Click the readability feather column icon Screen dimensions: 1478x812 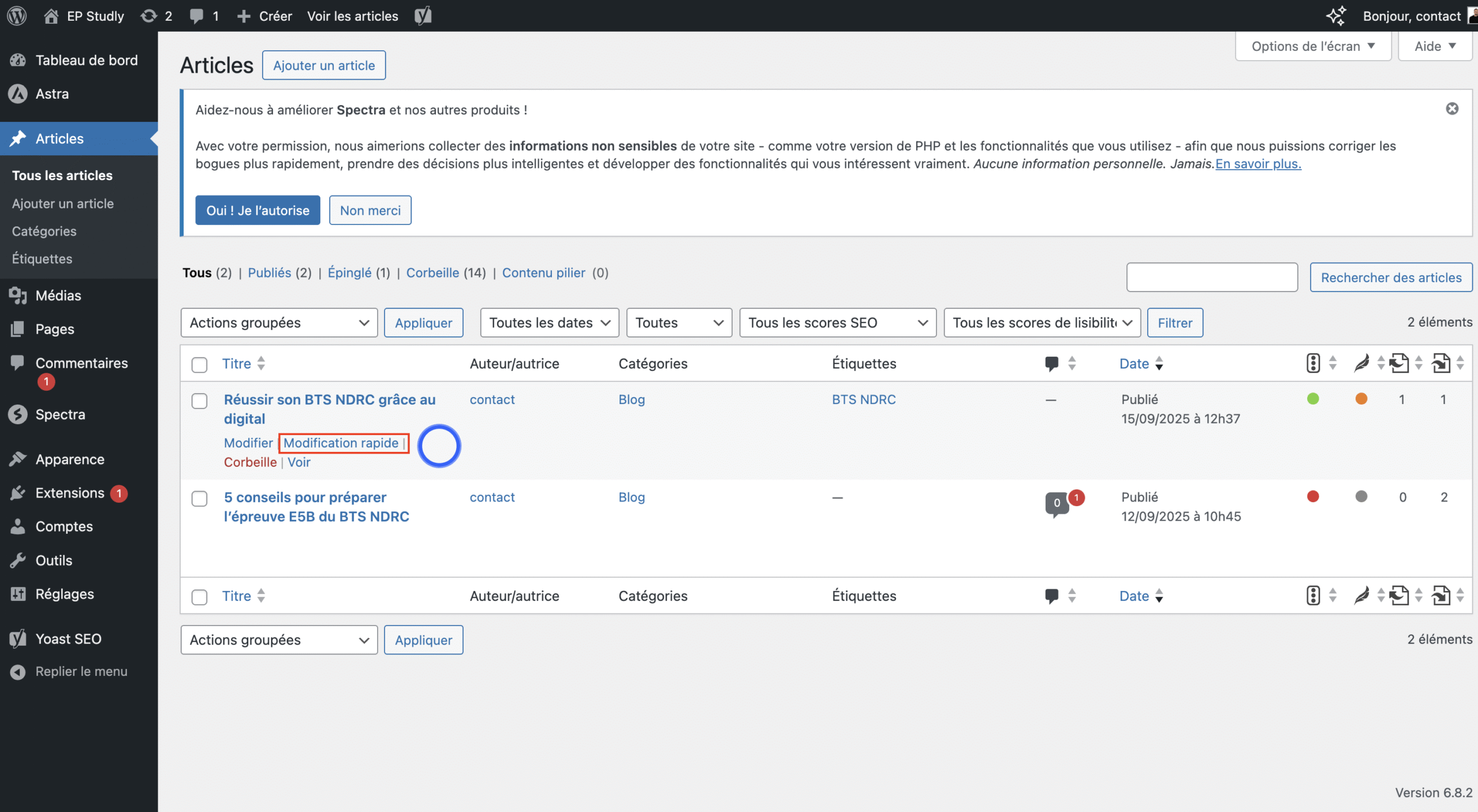pyautogui.click(x=1361, y=364)
